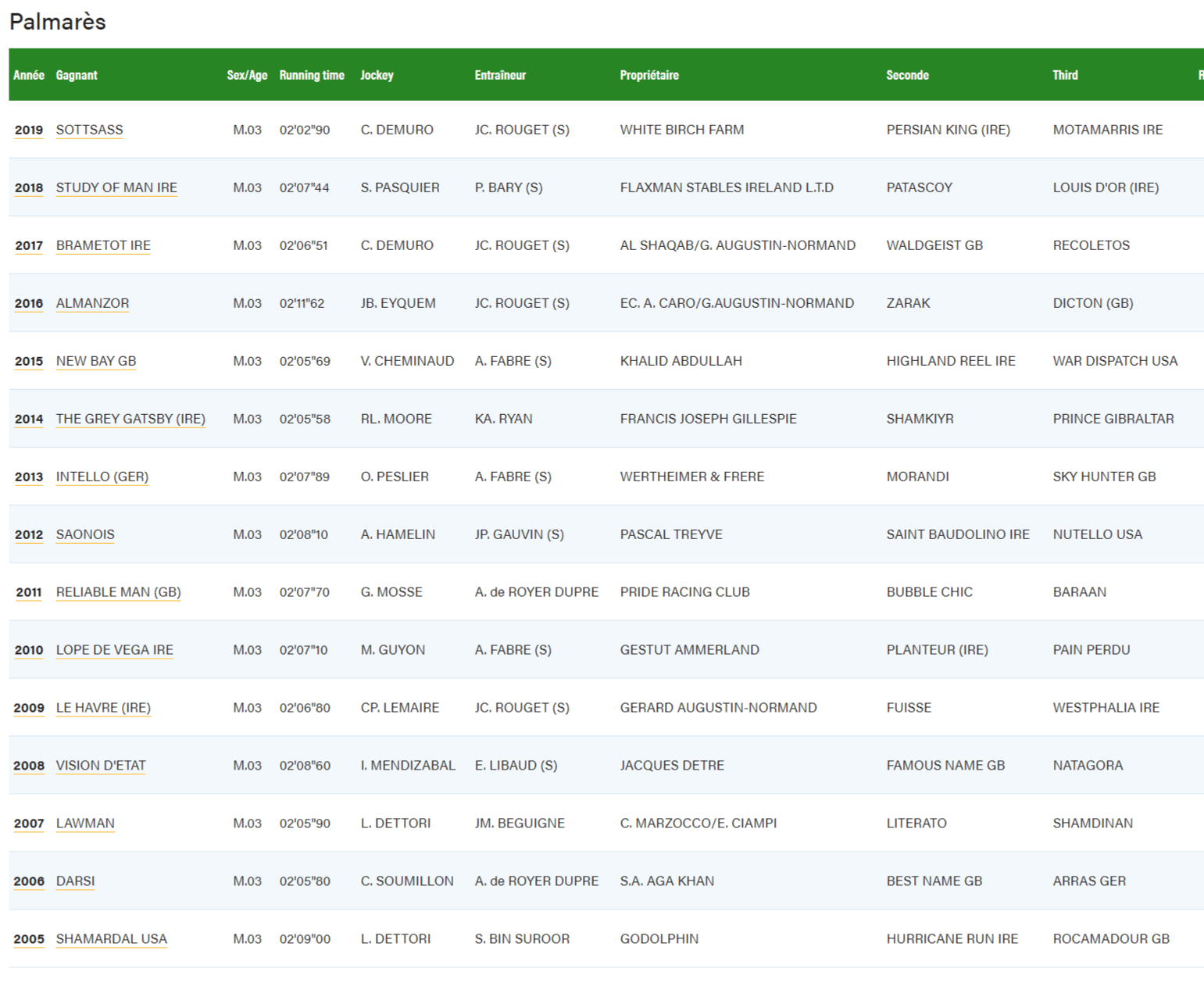Screen dimensions: 1204x986
Task: Select third place MOTAMARRIS IRE
Action: 1107,130
